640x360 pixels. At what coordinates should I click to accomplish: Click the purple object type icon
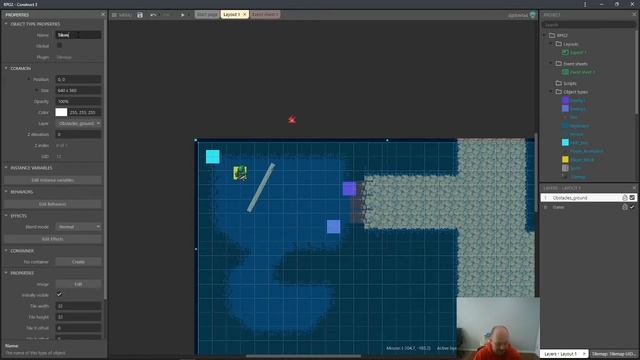[565, 100]
